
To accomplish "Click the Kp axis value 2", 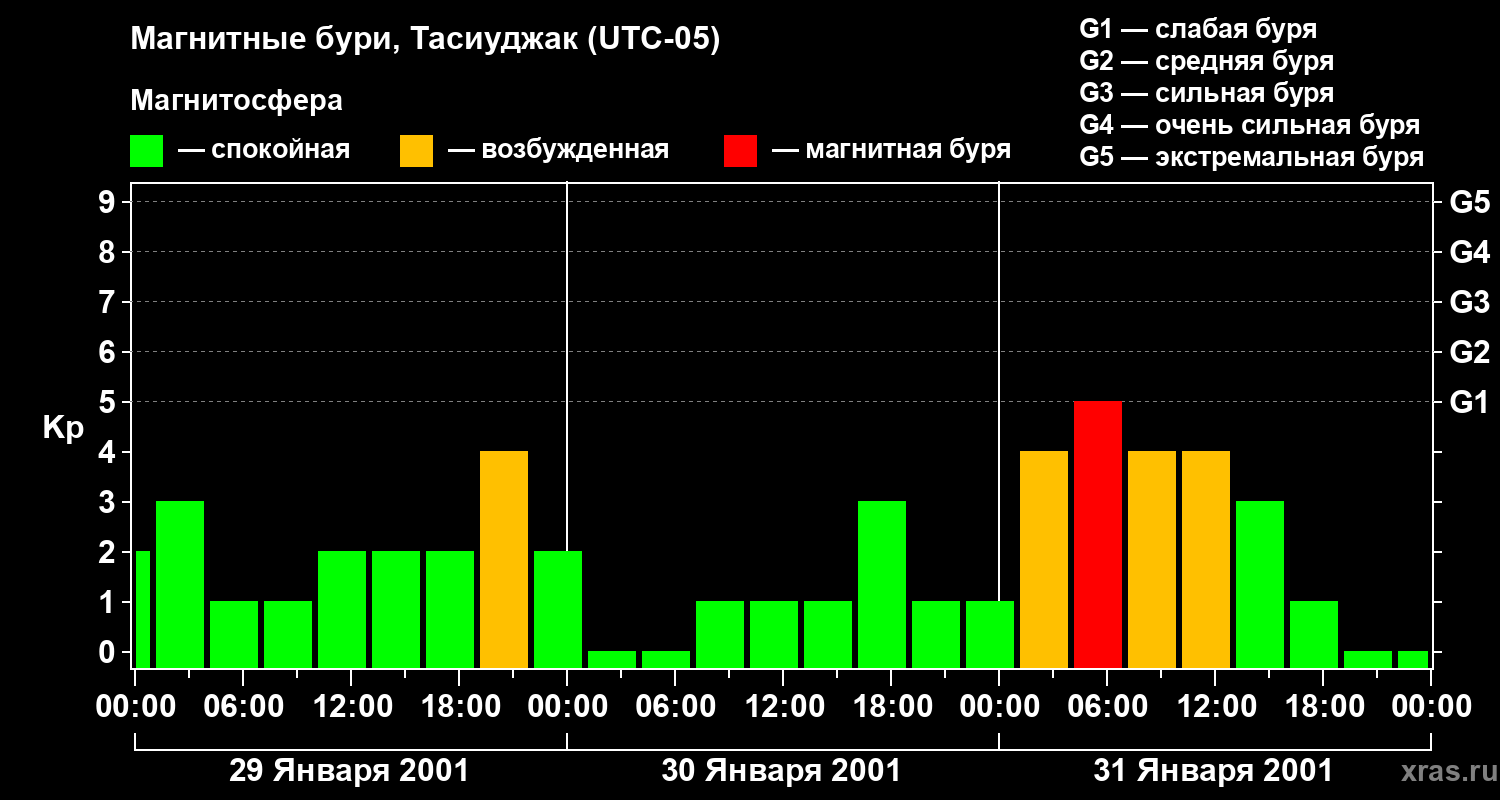I will pos(108,552).
